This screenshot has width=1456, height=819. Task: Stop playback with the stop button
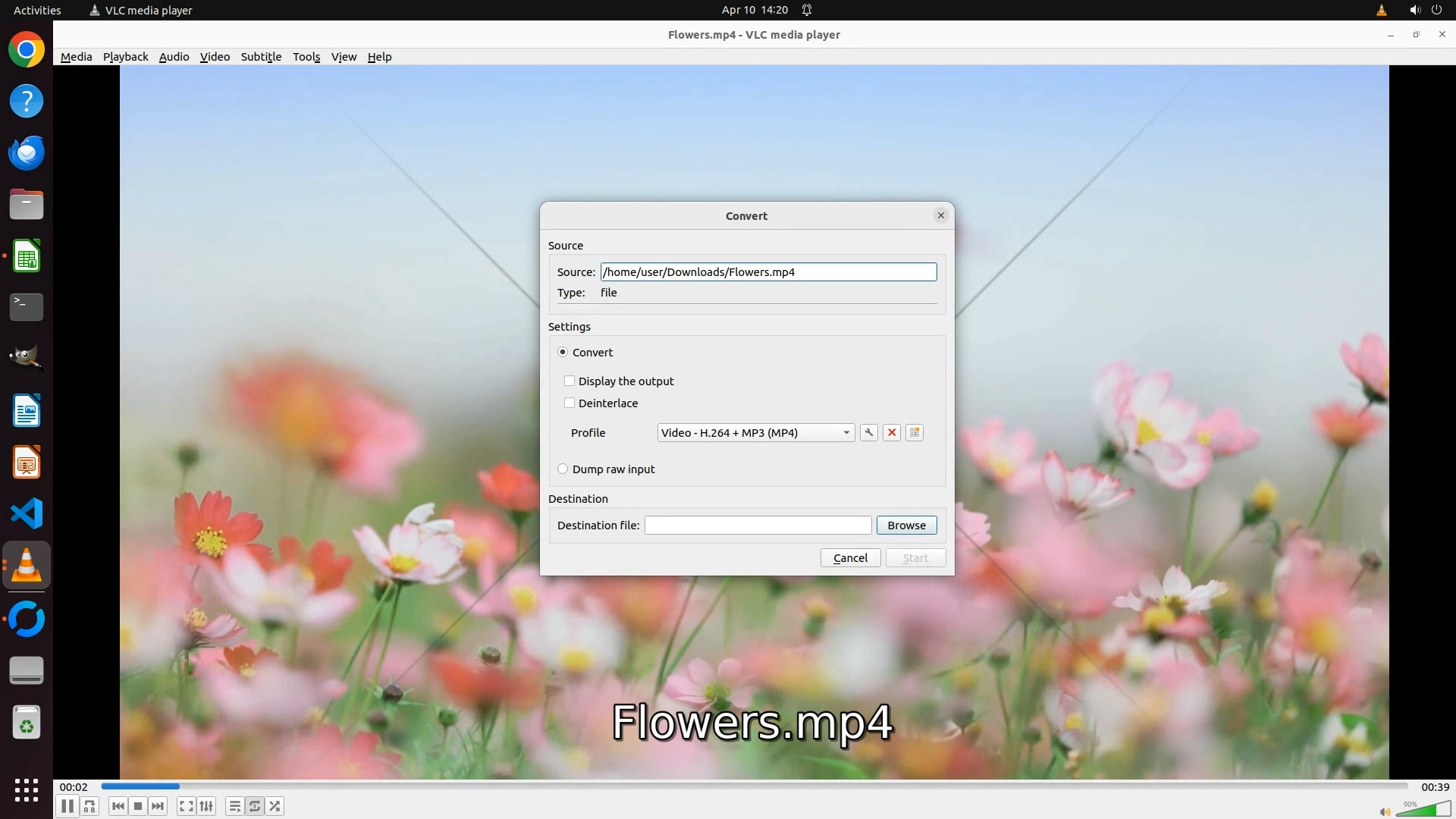point(138,806)
